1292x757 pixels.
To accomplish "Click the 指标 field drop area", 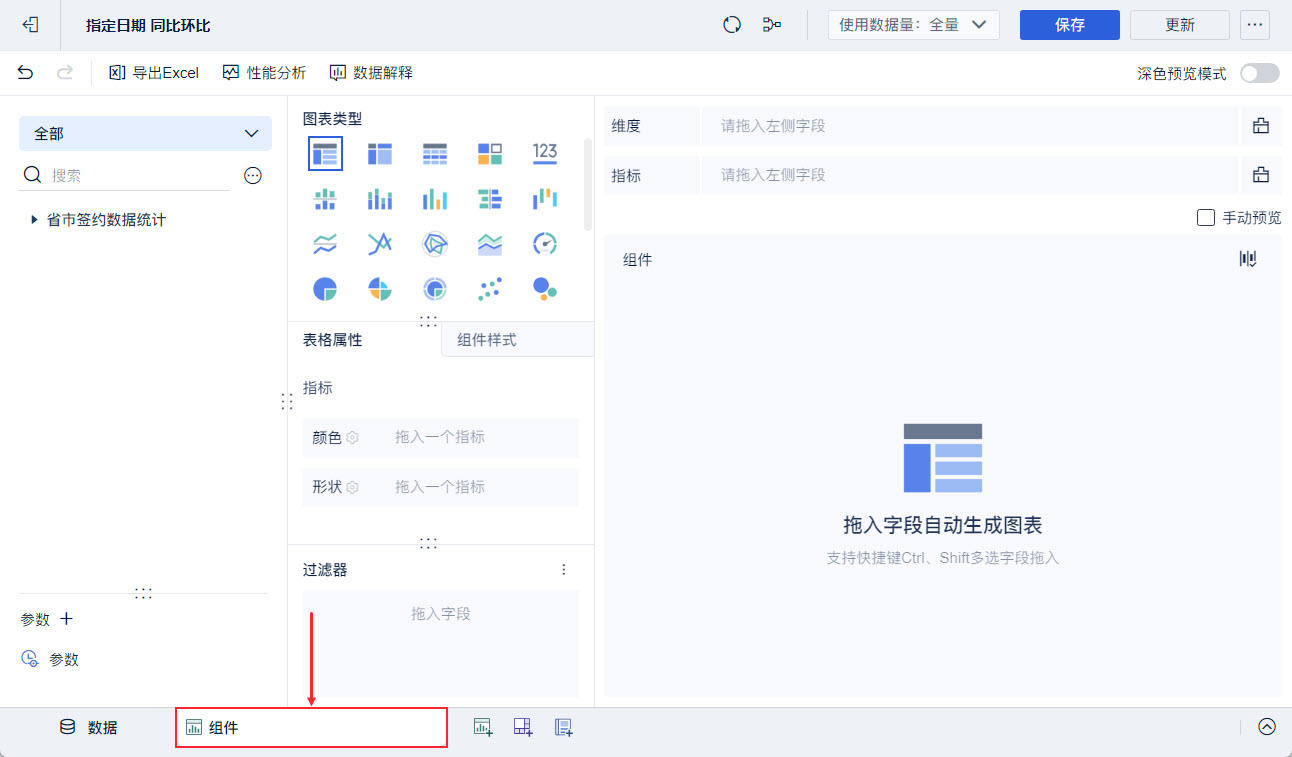I will (970, 175).
